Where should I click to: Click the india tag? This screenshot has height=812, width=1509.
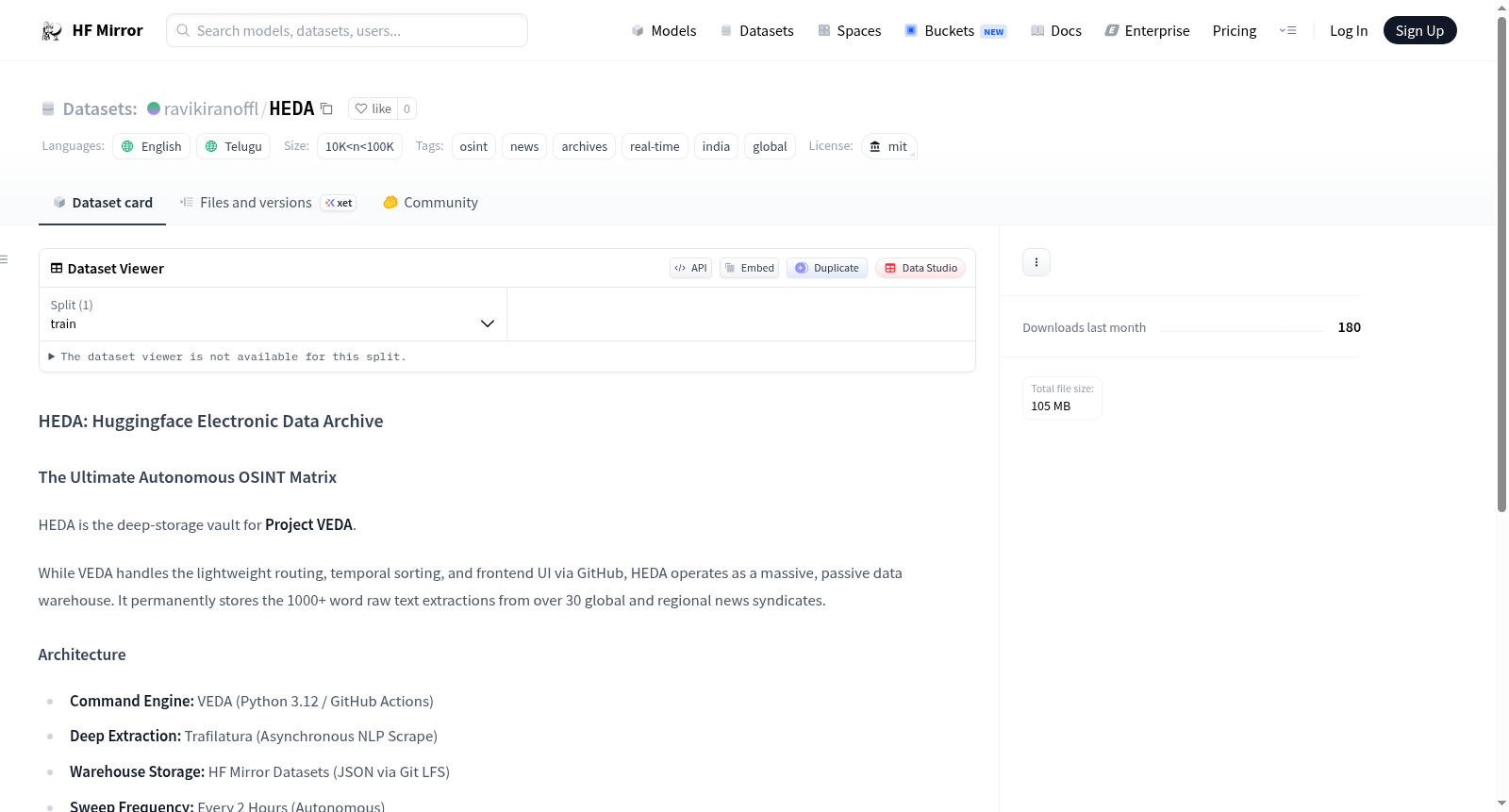(x=716, y=146)
